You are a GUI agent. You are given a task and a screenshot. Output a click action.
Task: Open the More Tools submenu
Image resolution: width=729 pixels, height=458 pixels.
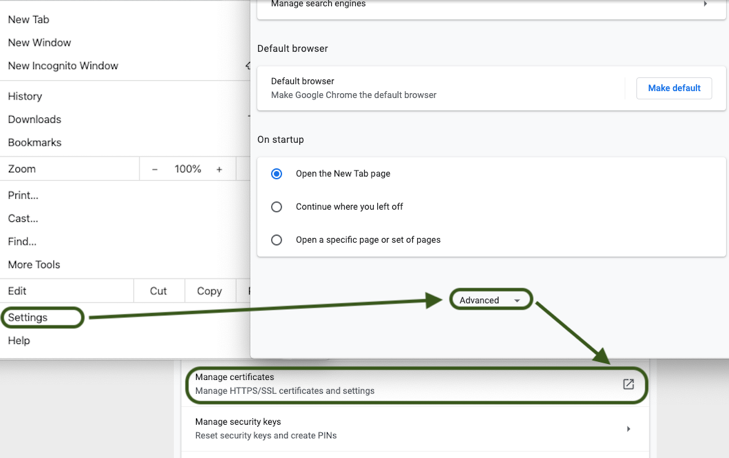coord(34,265)
